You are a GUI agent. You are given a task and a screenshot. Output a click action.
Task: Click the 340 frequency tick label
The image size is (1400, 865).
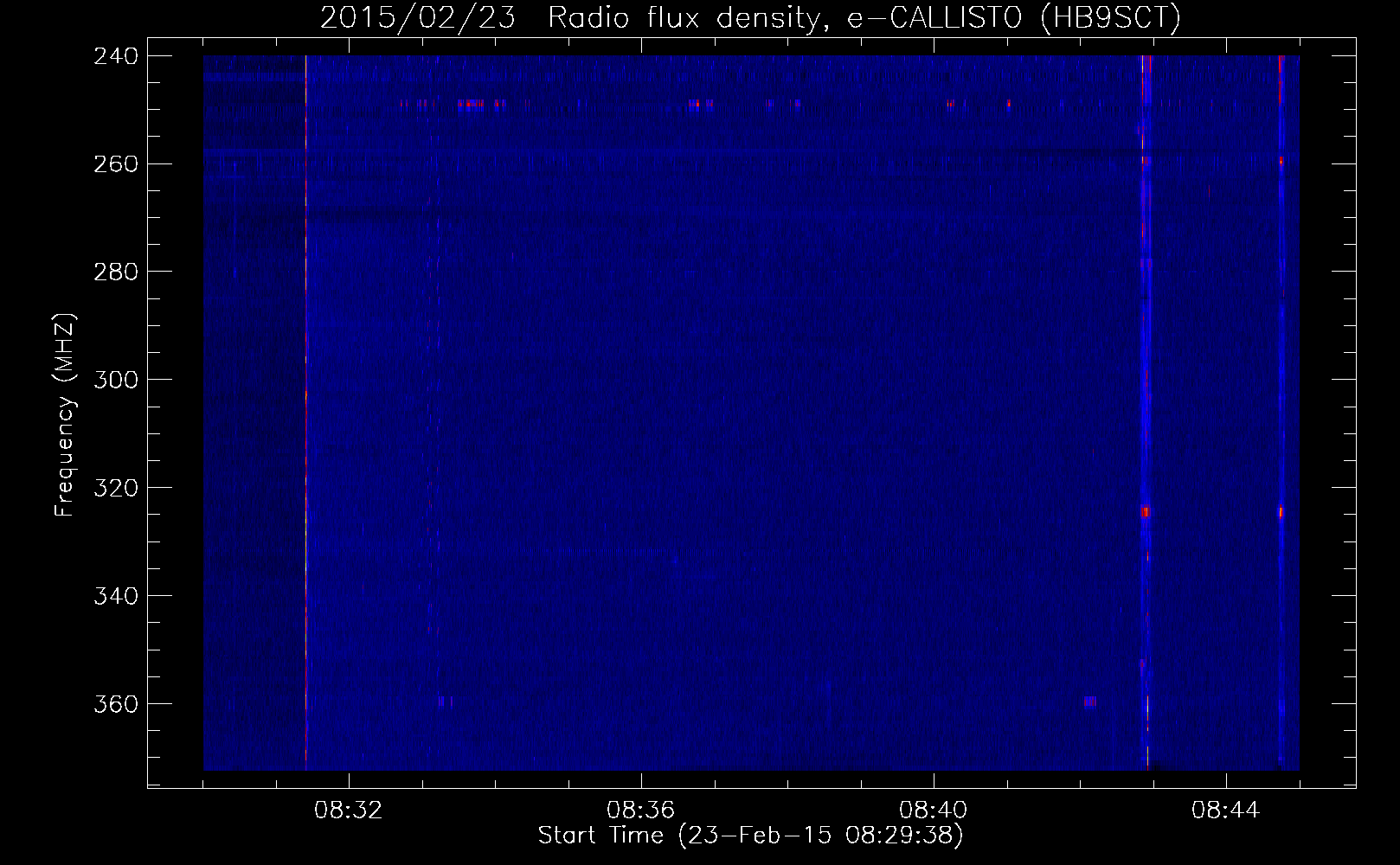[116, 596]
